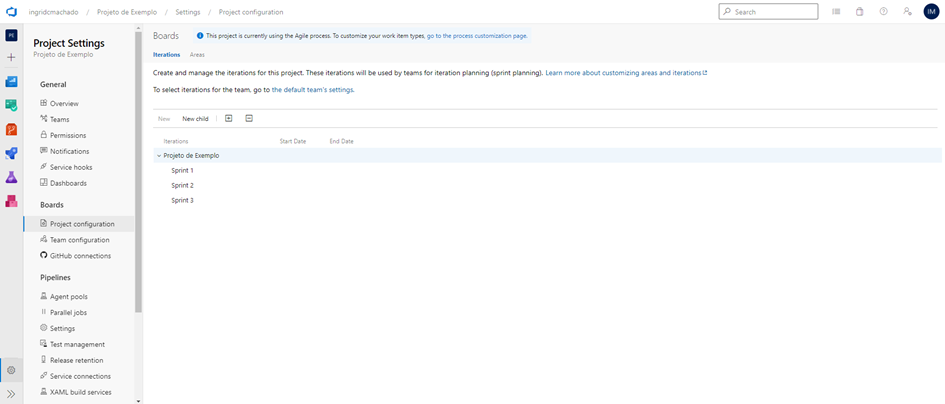The width and height of the screenshot is (945, 404).
Task: Switch to the Areas tab
Action: [x=197, y=54]
